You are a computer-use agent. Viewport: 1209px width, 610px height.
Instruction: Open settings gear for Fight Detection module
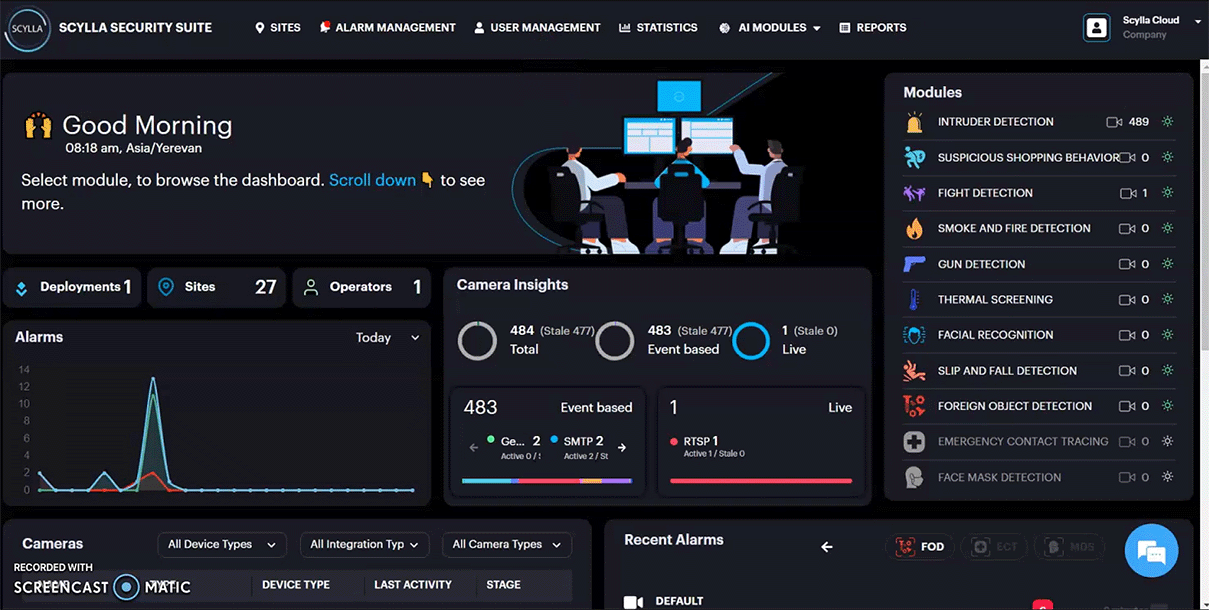[x=1167, y=193]
